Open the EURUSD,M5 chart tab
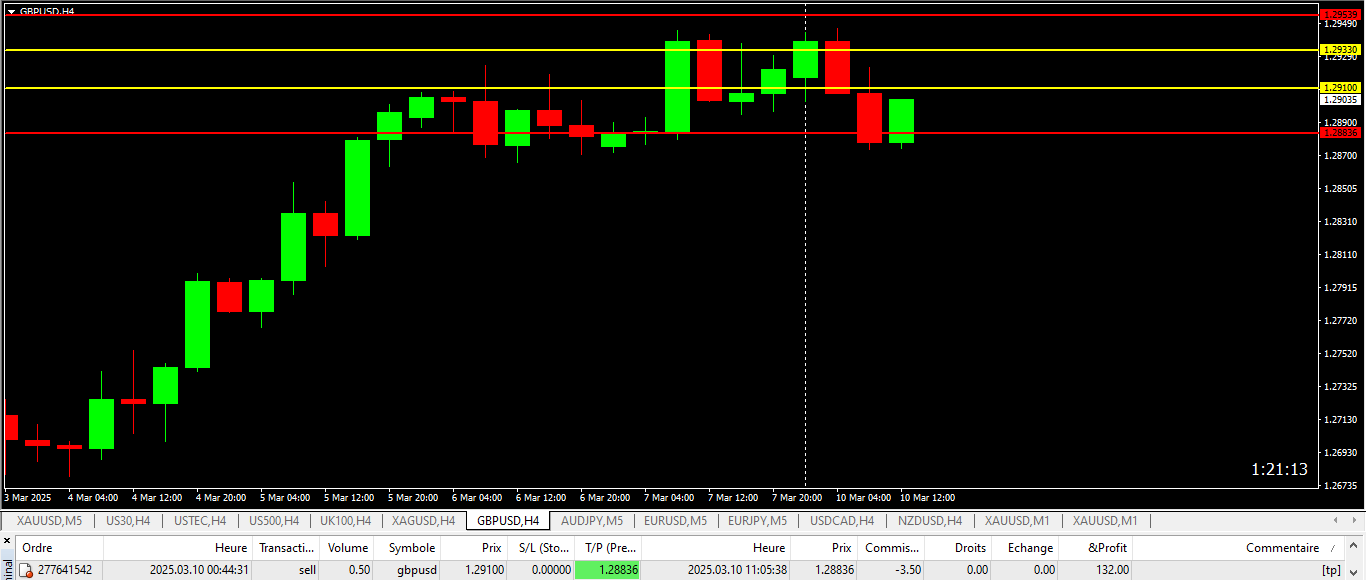The width and height of the screenshot is (1366, 580). coord(676,521)
